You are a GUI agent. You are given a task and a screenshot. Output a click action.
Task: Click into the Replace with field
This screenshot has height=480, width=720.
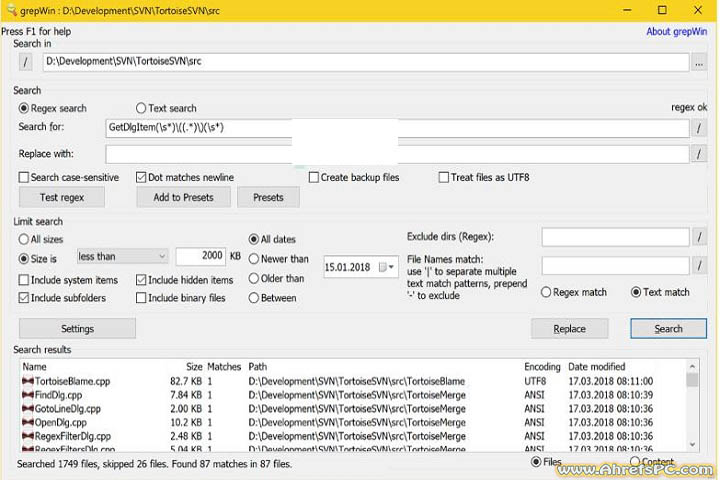(397, 154)
